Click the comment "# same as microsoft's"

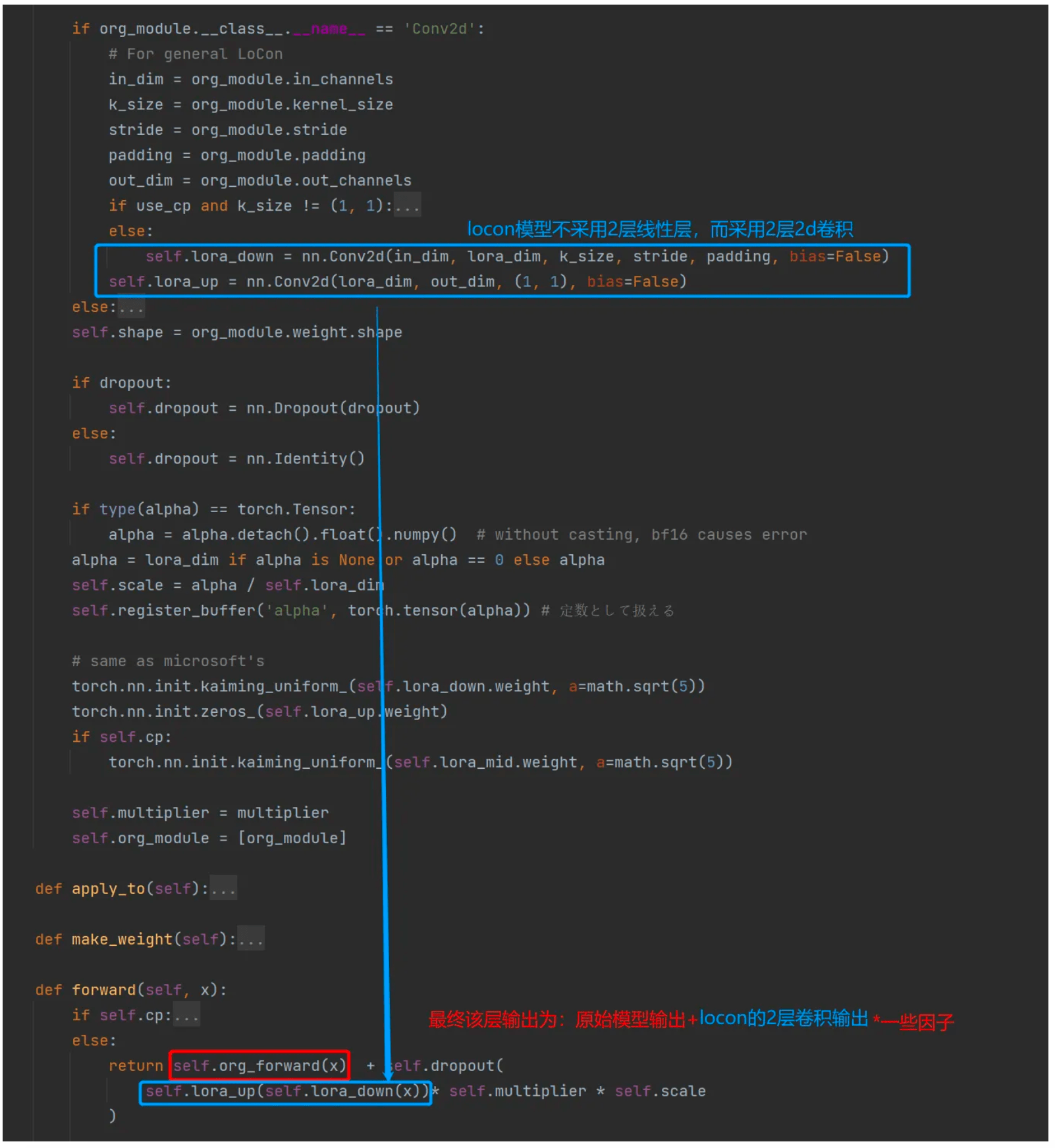168,661
